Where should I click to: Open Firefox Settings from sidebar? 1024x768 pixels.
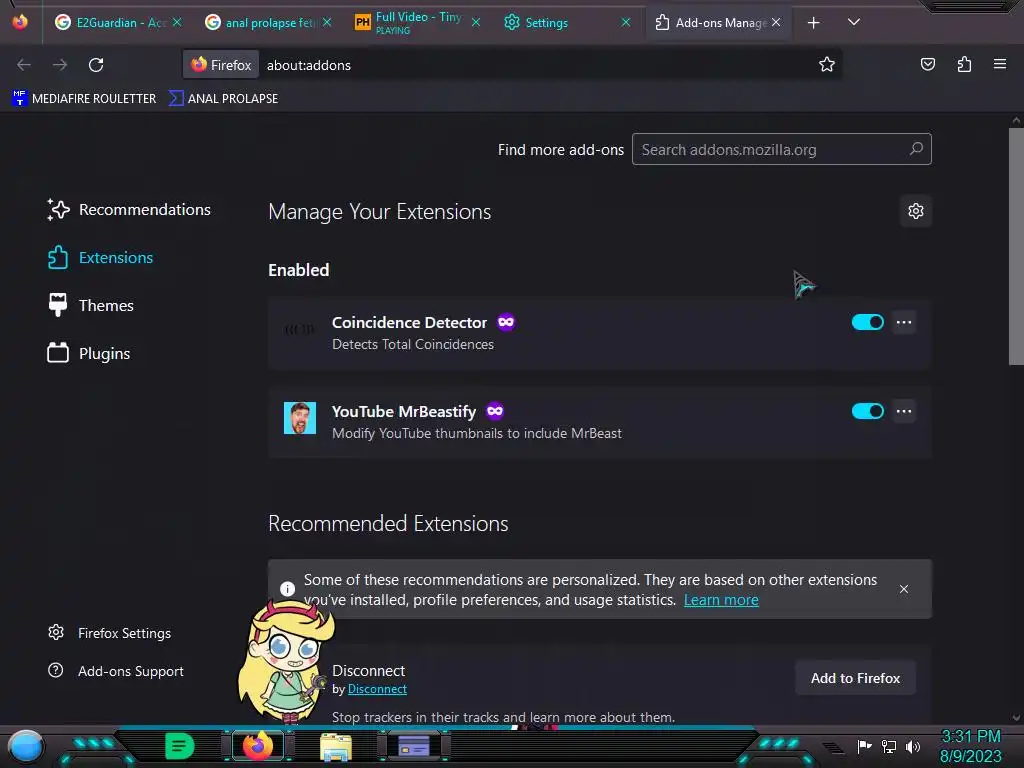[x=109, y=633]
